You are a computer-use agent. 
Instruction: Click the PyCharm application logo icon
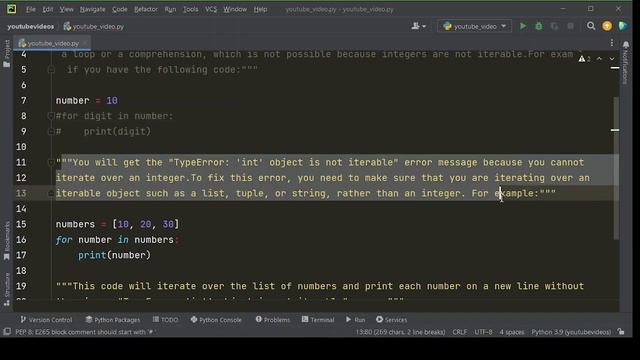(11, 9)
